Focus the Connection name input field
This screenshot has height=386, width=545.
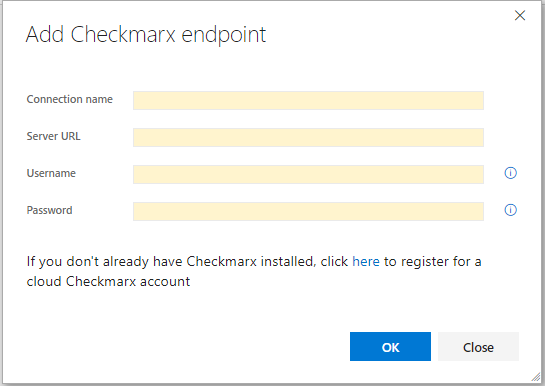click(x=308, y=100)
